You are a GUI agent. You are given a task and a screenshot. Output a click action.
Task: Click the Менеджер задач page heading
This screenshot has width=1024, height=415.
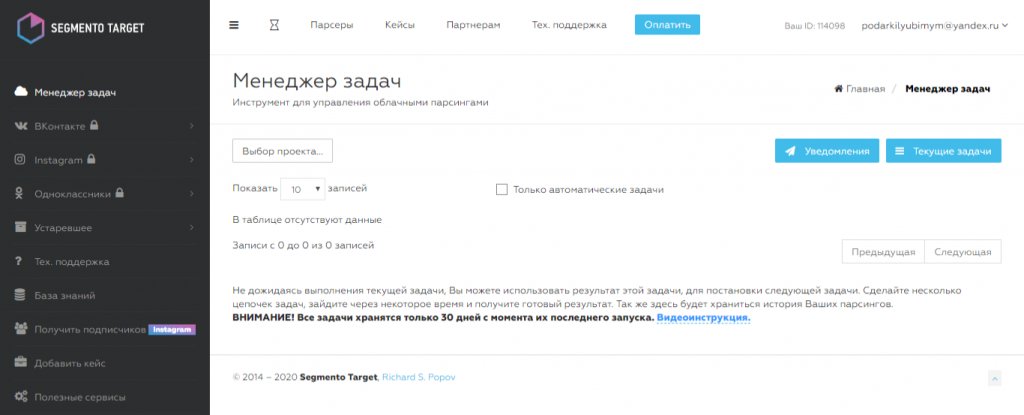(x=317, y=81)
